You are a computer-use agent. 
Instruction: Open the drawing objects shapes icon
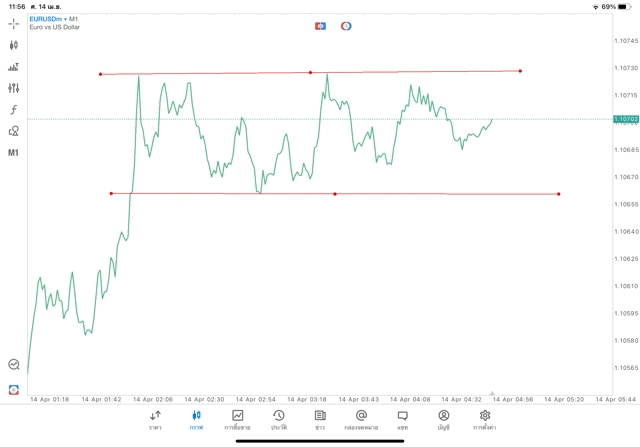click(x=13, y=131)
